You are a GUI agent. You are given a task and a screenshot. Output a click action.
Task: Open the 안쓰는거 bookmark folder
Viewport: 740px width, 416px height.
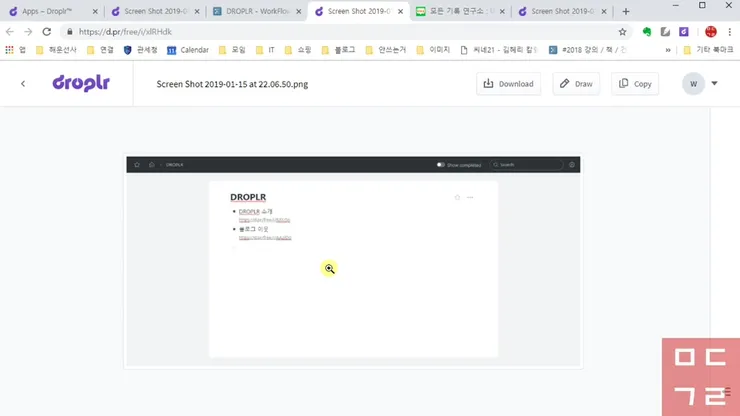(x=386, y=50)
